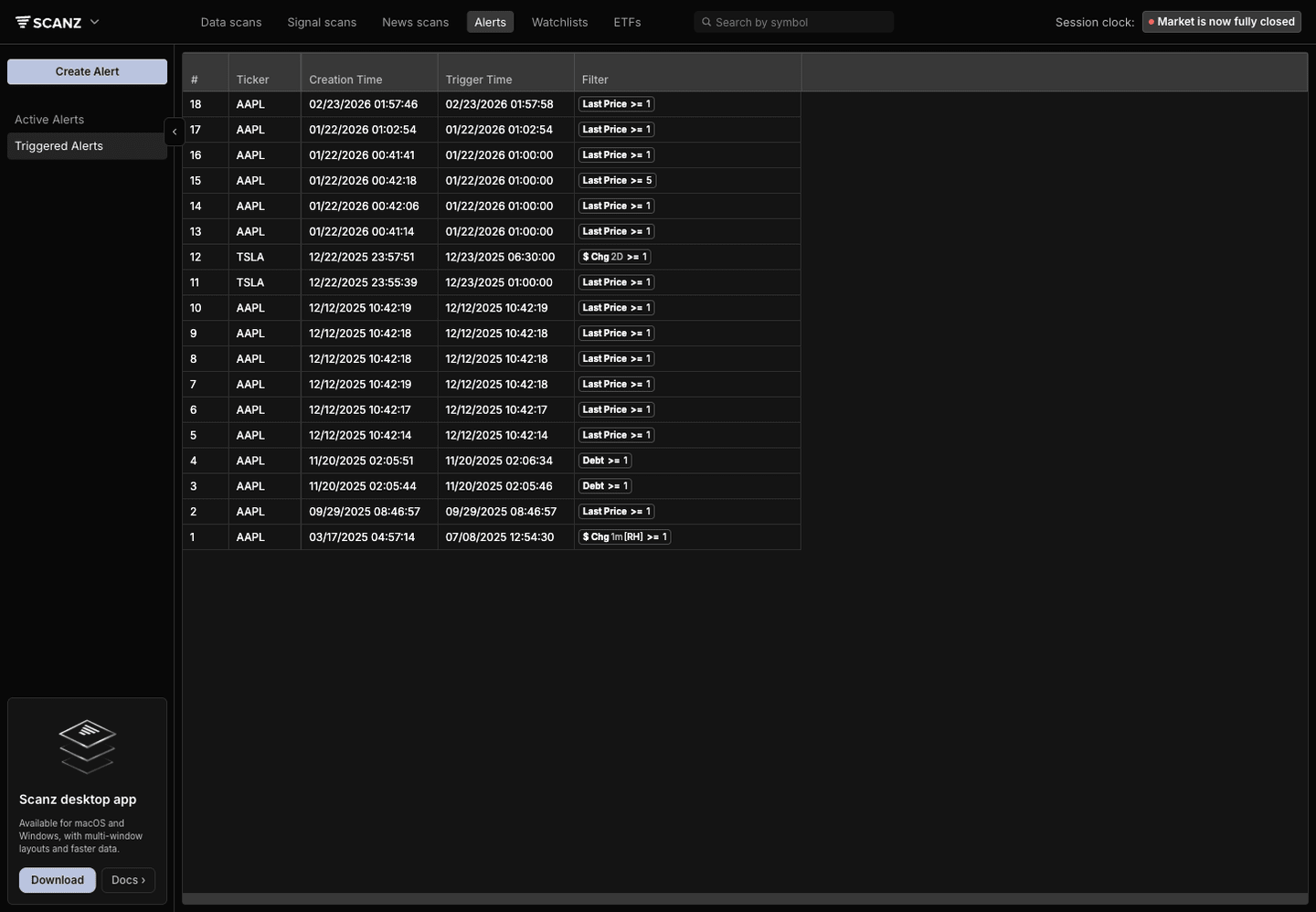1316x912 pixels.
Task: Select Triggered Alerts in sidebar
Action: tap(87, 146)
